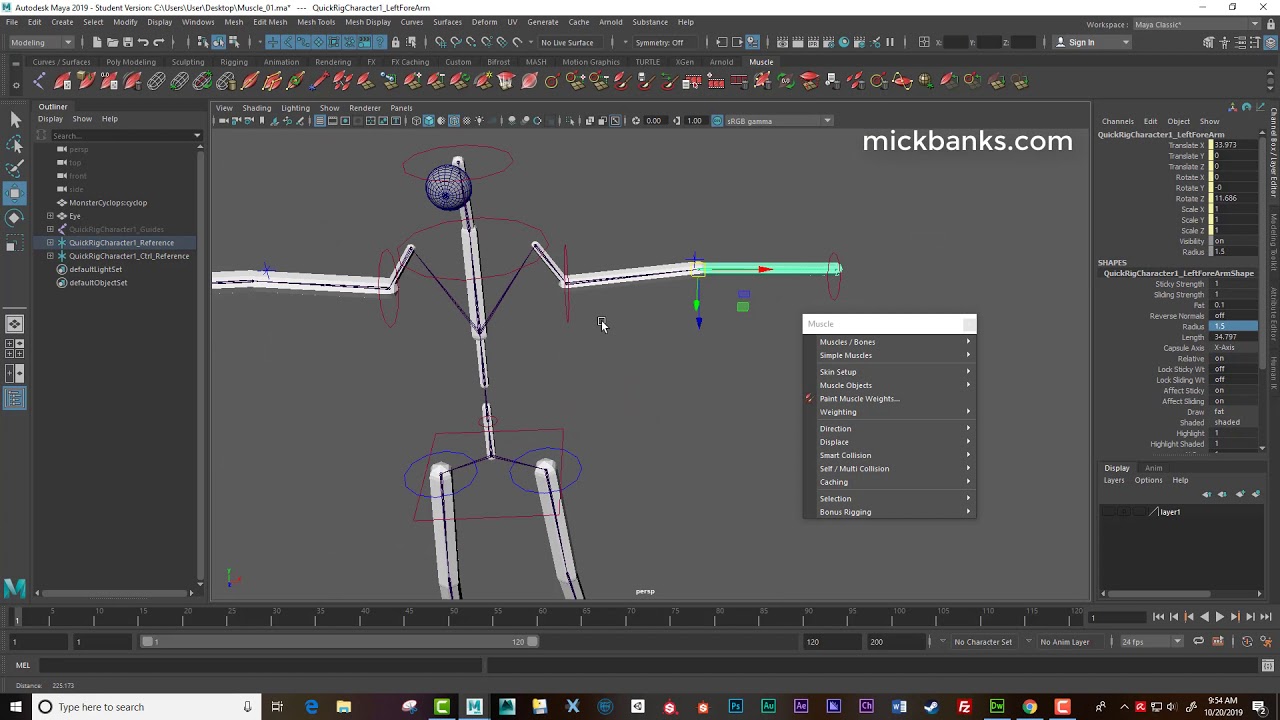Click the Open Scene folder icon
The width and height of the screenshot is (1280, 720).
click(112, 42)
